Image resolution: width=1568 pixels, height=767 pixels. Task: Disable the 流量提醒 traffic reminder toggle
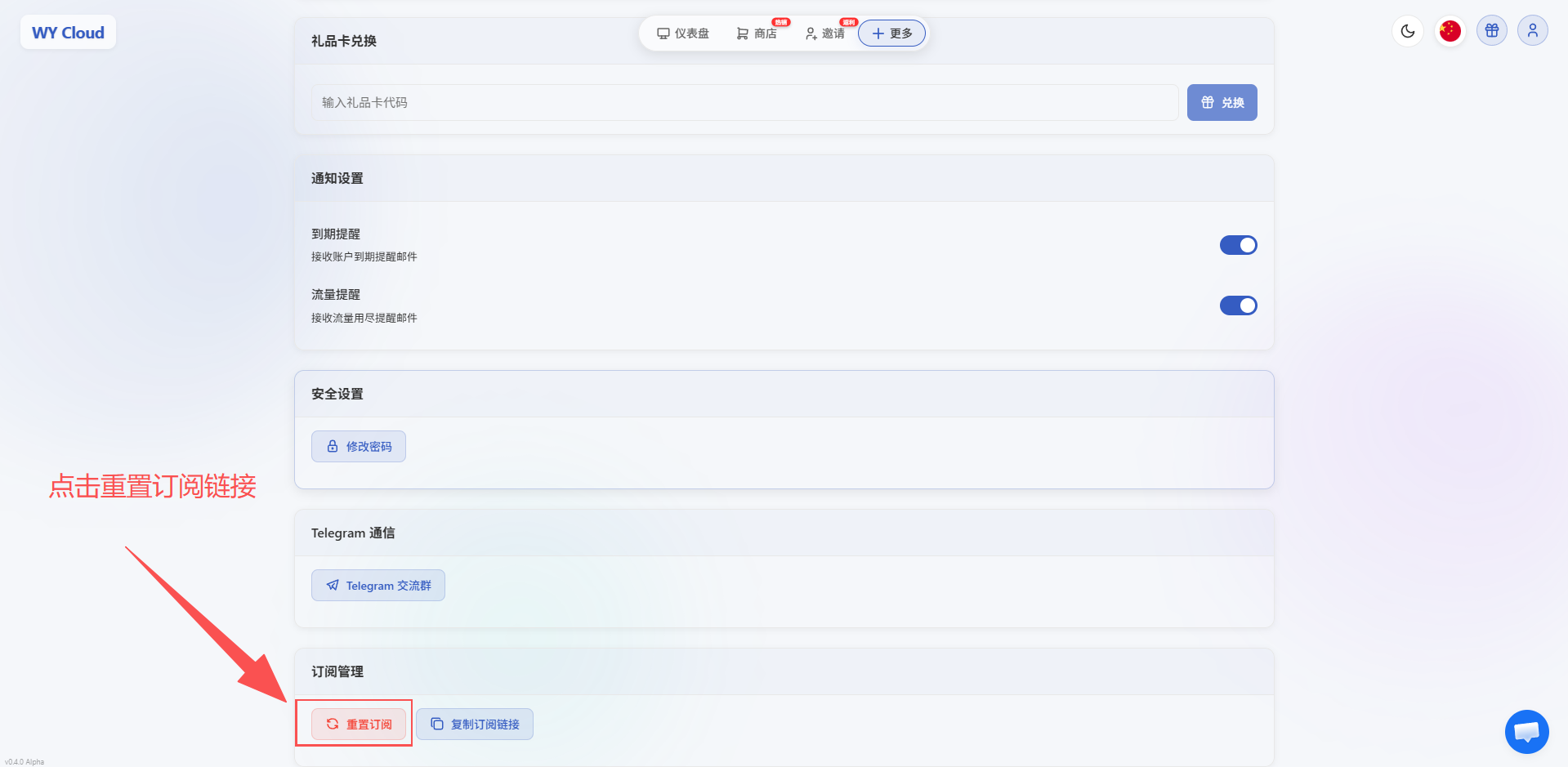[x=1238, y=305]
